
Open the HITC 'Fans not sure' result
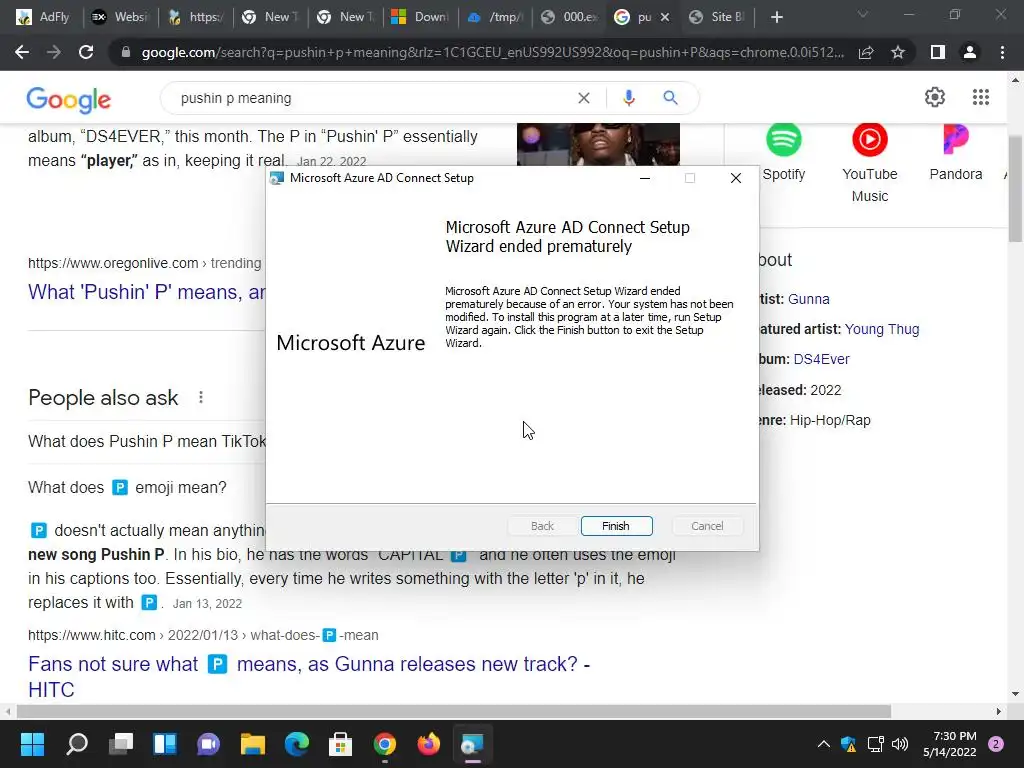309,677
